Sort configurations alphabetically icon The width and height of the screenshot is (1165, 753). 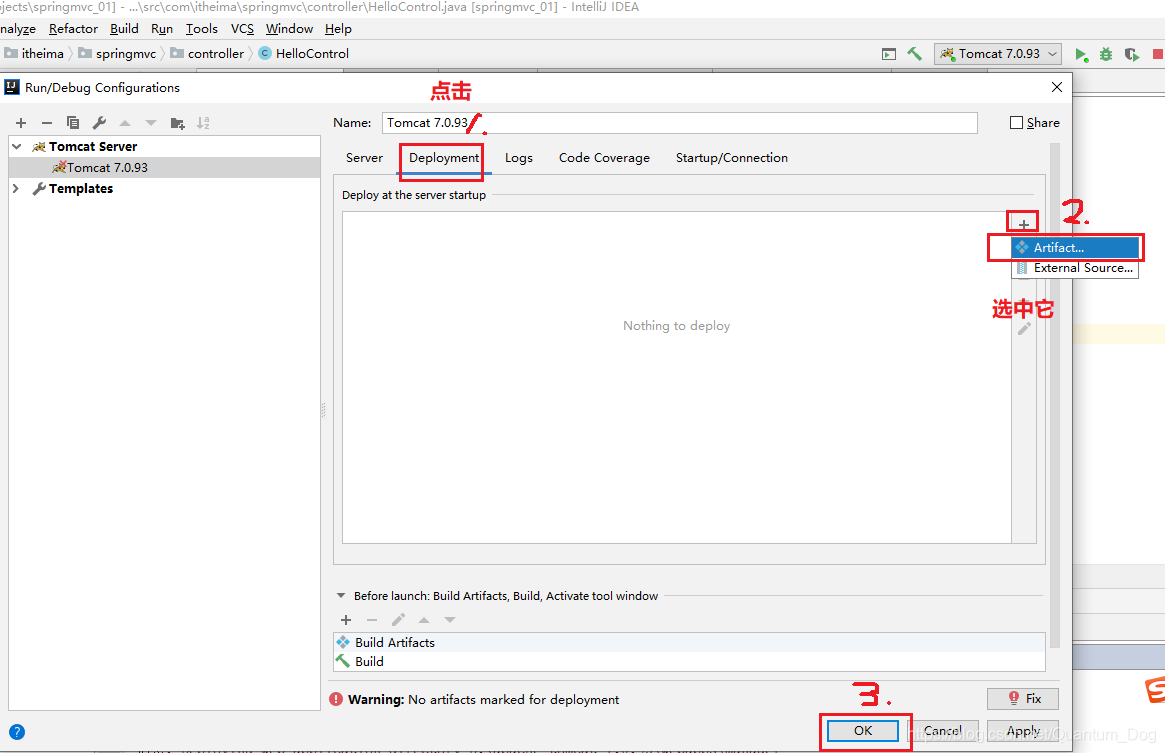click(203, 123)
